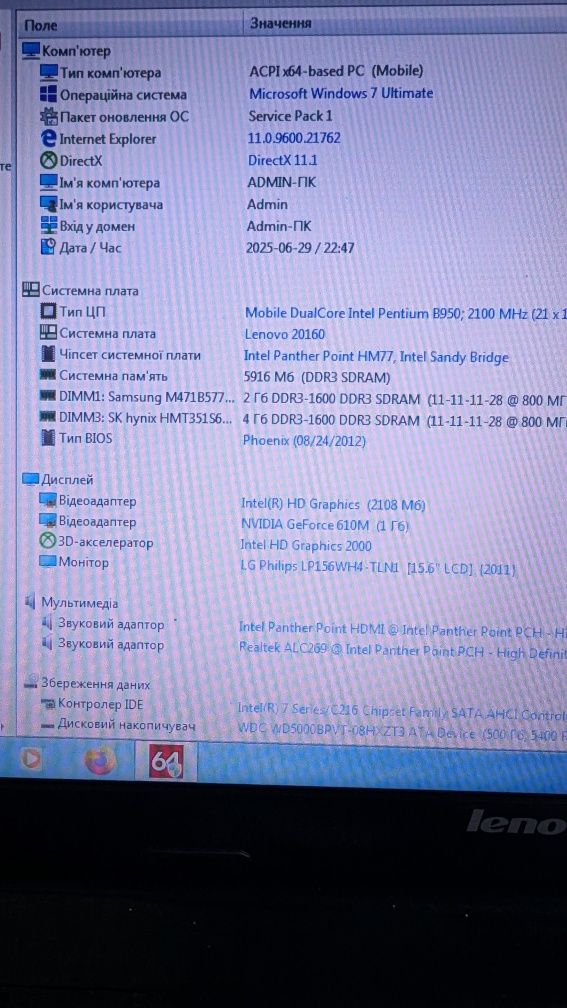This screenshot has width=567, height=1008.
Task: Open the Microsoft Windows 7 Ultimate link
Action: click(x=341, y=93)
